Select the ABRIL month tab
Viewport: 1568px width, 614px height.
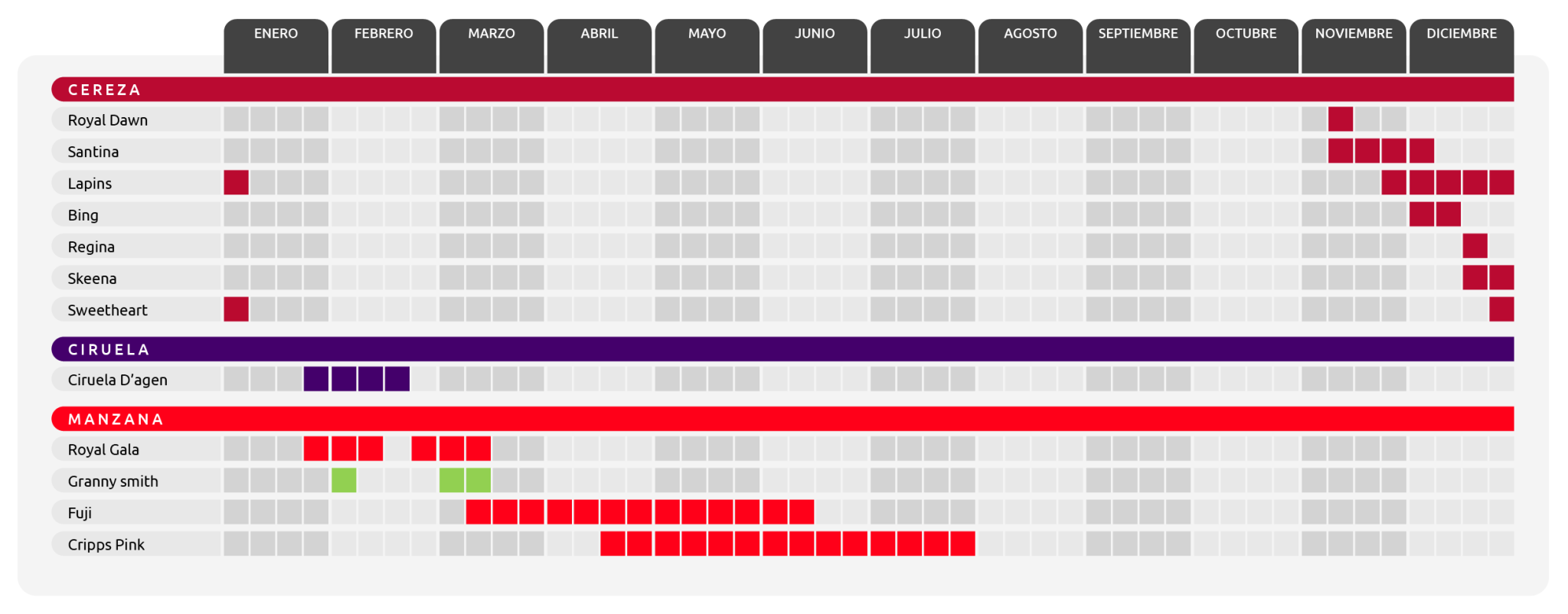(599, 34)
